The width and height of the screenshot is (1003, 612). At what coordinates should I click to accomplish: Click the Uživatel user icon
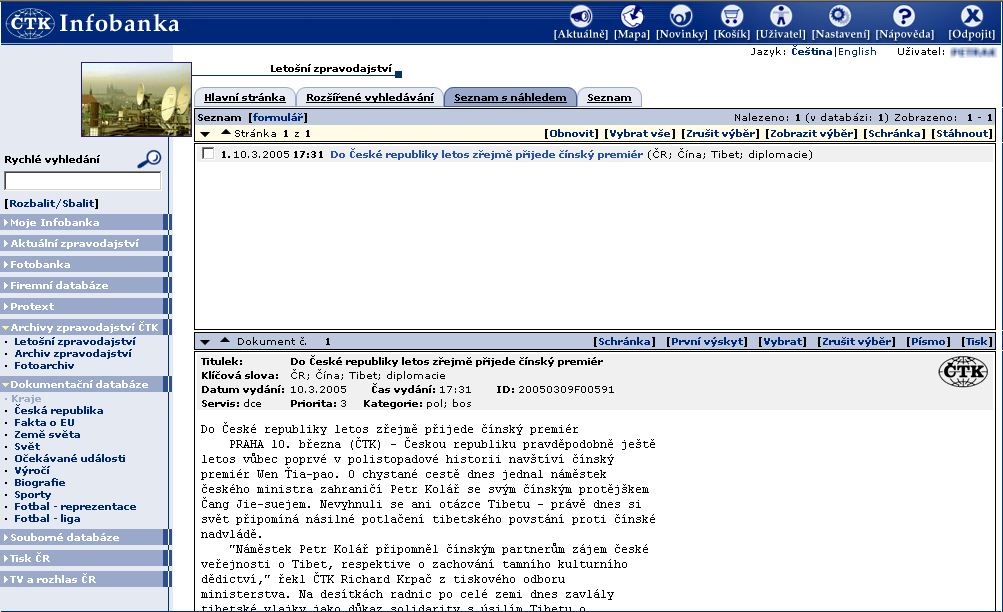click(780, 17)
